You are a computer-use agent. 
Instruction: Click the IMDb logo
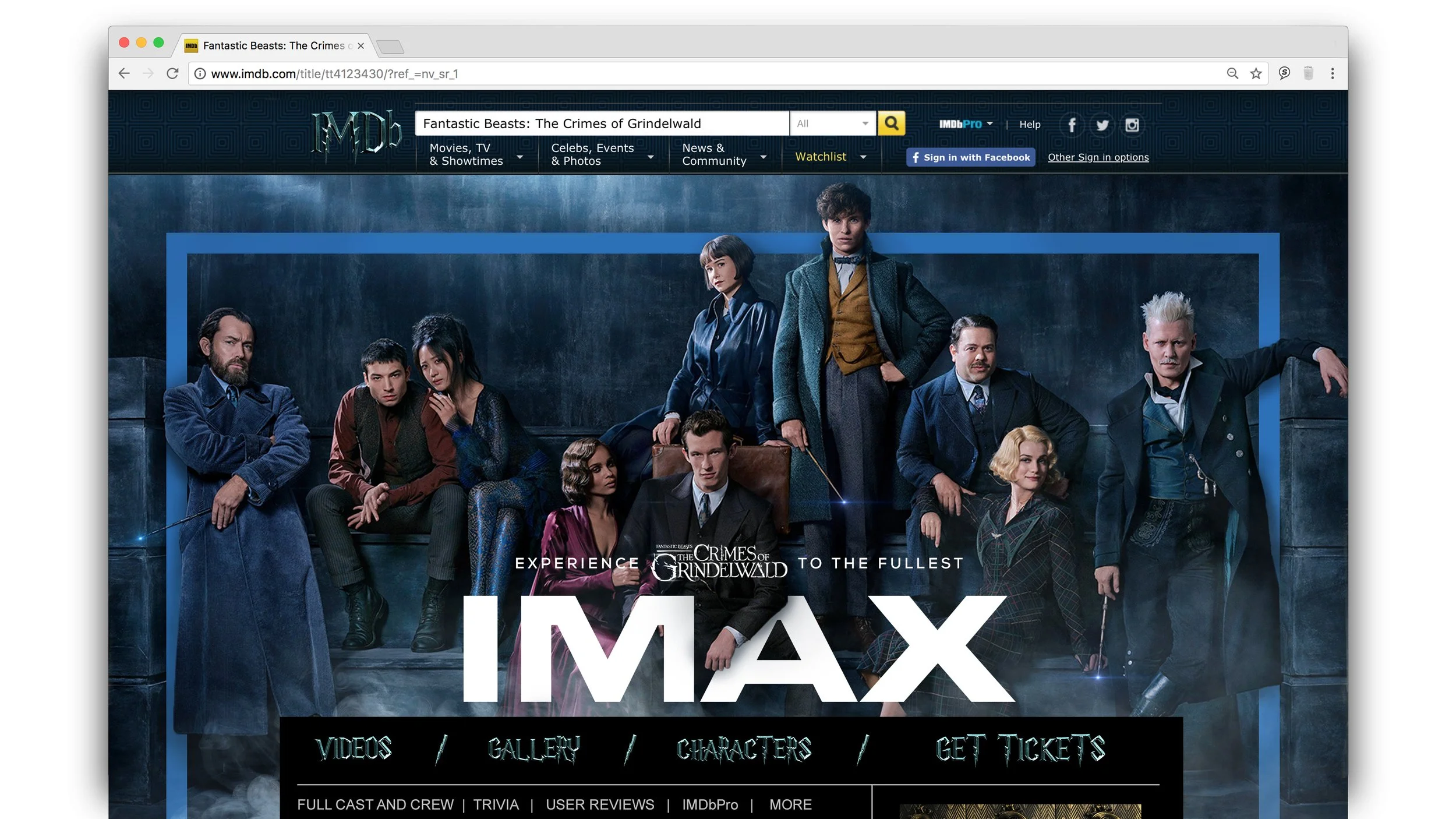(356, 136)
